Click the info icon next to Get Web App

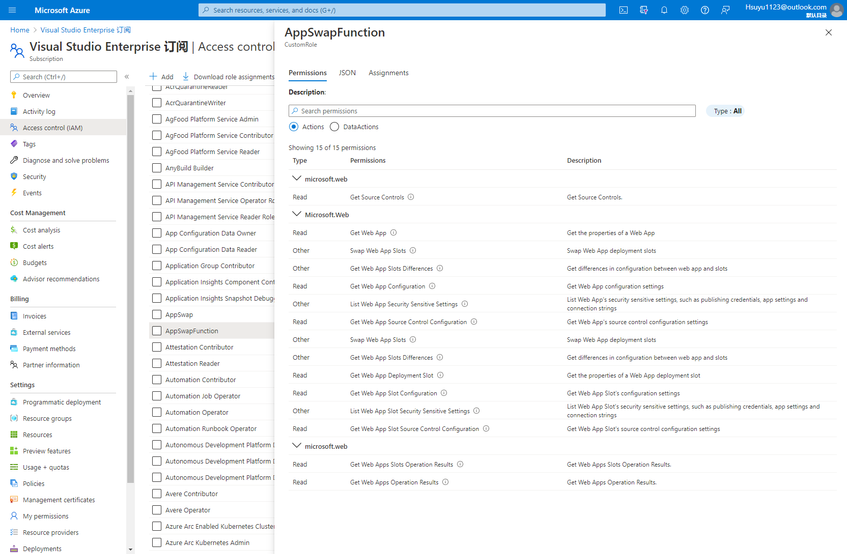(393, 233)
